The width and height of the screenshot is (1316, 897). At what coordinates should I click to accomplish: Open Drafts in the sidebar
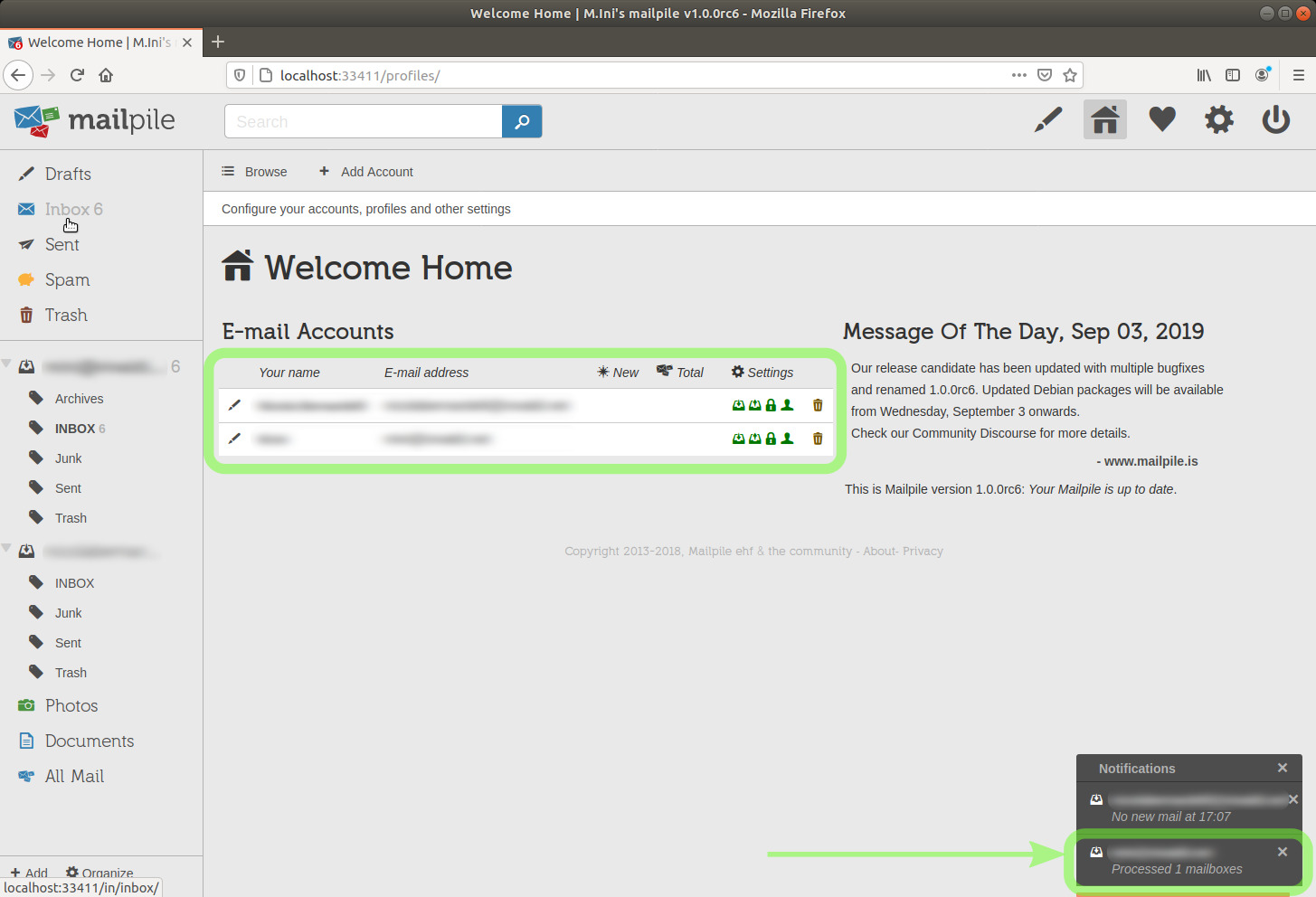[68, 174]
